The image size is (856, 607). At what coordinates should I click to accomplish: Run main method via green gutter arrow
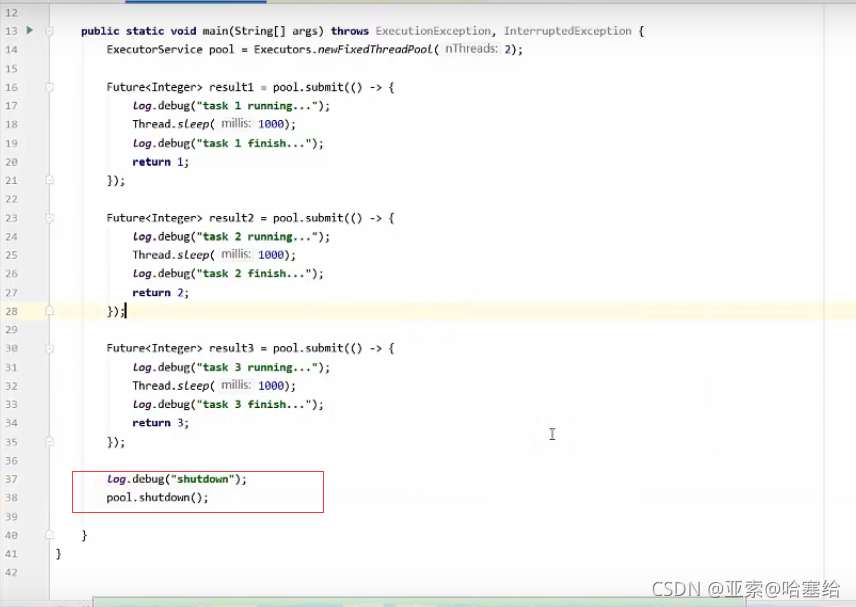30,30
